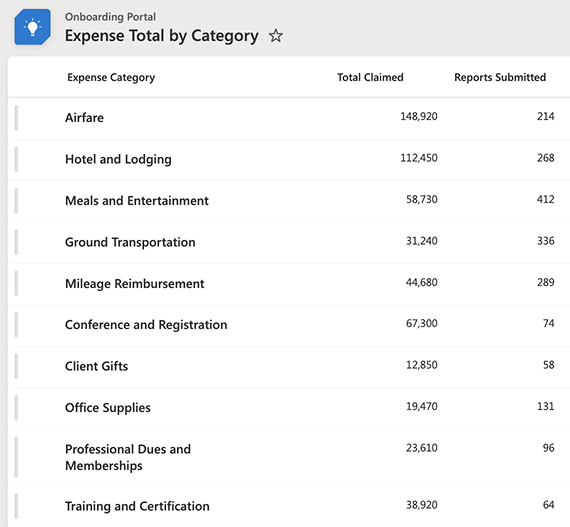Select Professional Dues and Memberships category
This screenshot has height=527, width=570.
pyautogui.click(x=128, y=457)
